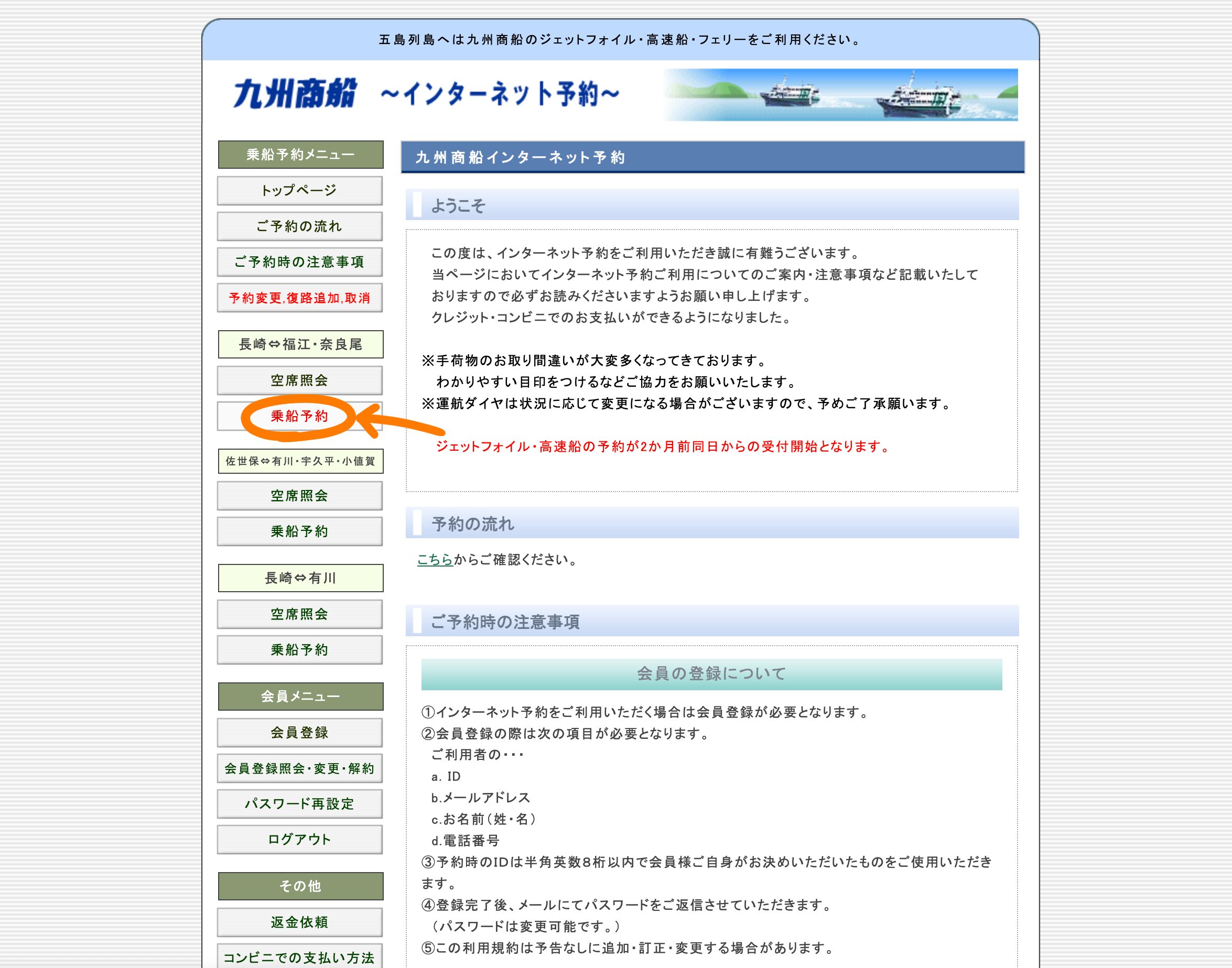Click the line 'b.メールアドレス'
The image size is (1232, 968).
(x=481, y=798)
